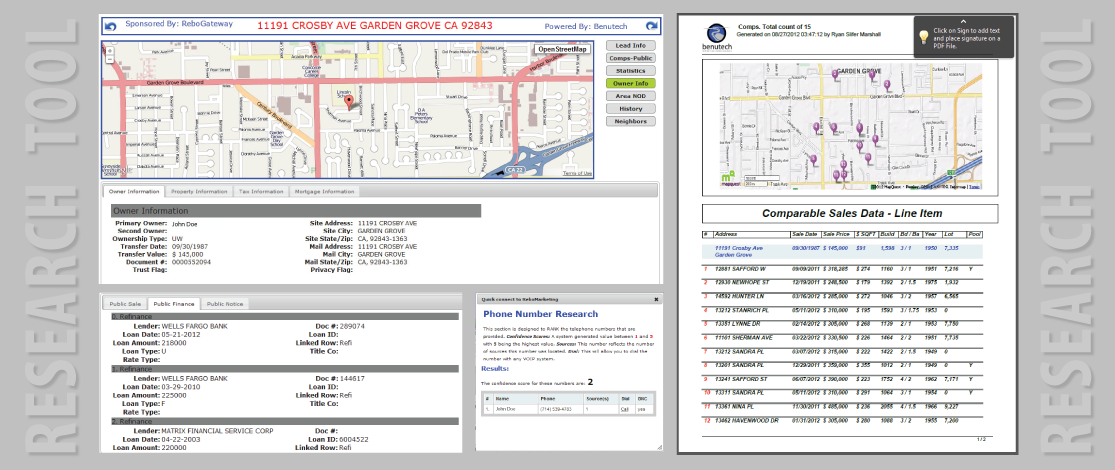Click the back arrow icon beside Sponsored By
The height and width of the screenshot is (470, 1115).
point(110,26)
